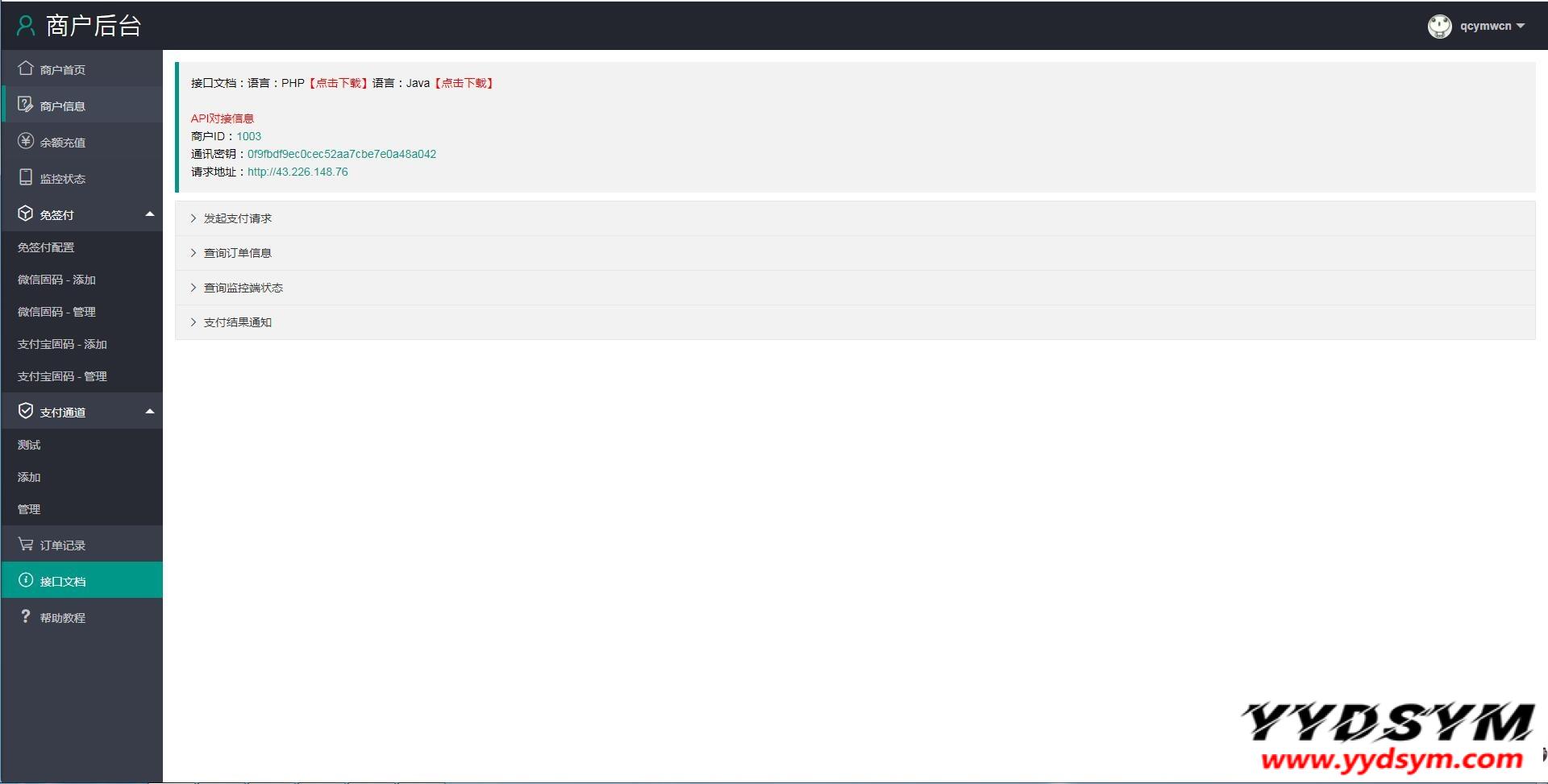Click the question mark icon for 帮助教程

click(26, 616)
